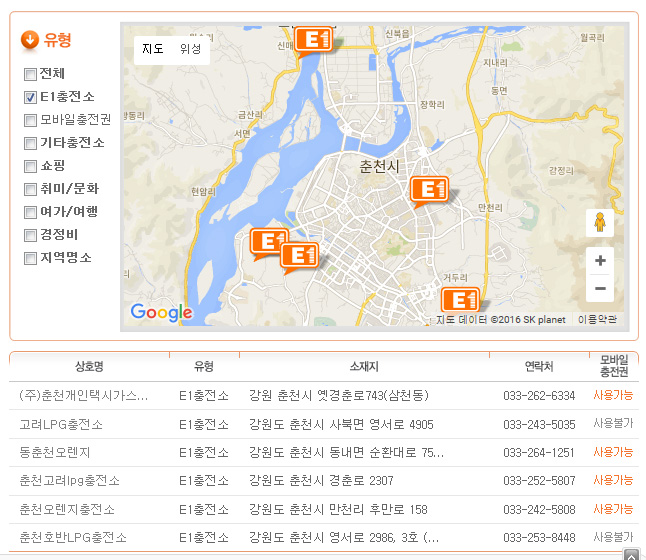Zoom out the map with minus button

tap(600, 288)
